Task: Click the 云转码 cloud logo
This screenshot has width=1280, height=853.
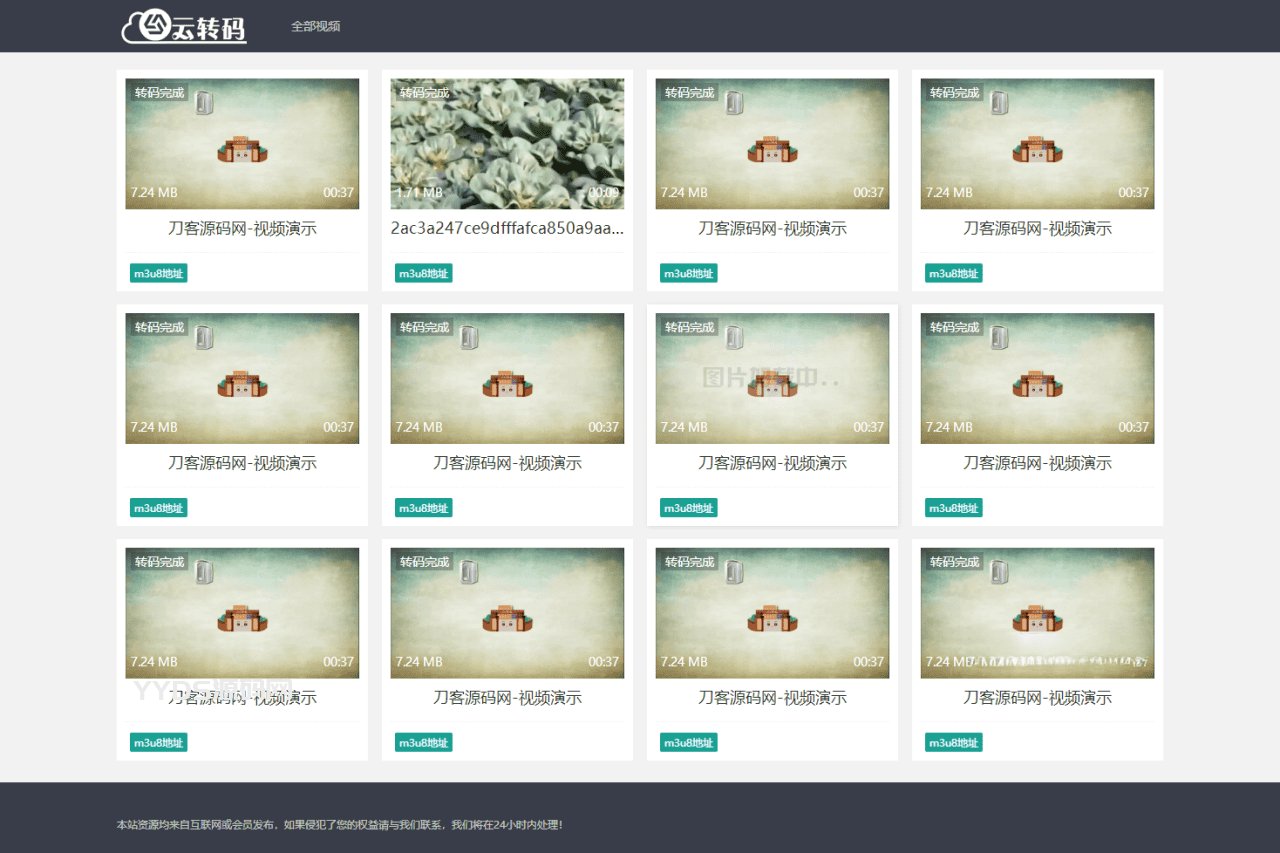Action: click(x=184, y=27)
